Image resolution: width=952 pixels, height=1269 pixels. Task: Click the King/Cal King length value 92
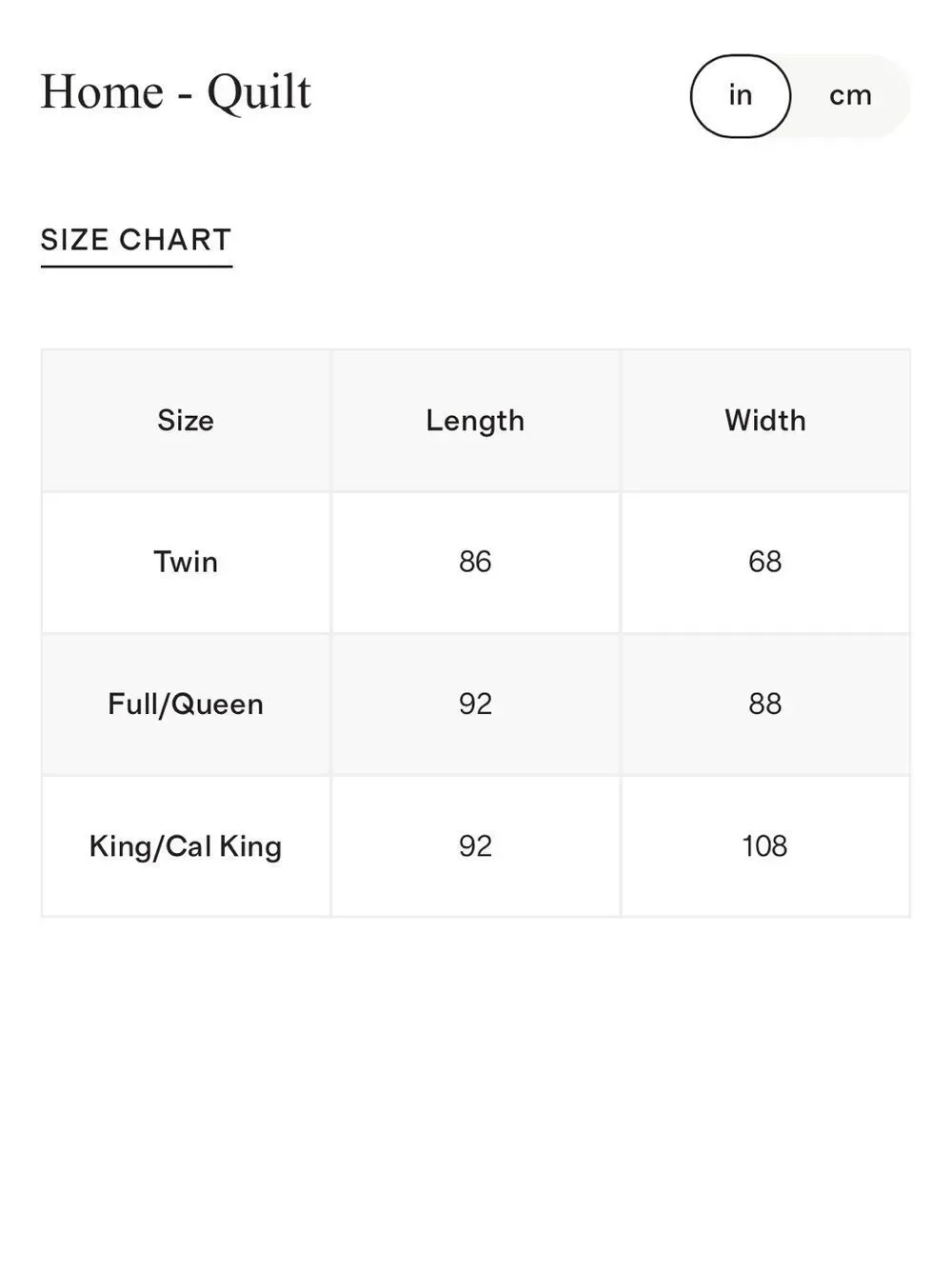(475, 846)
